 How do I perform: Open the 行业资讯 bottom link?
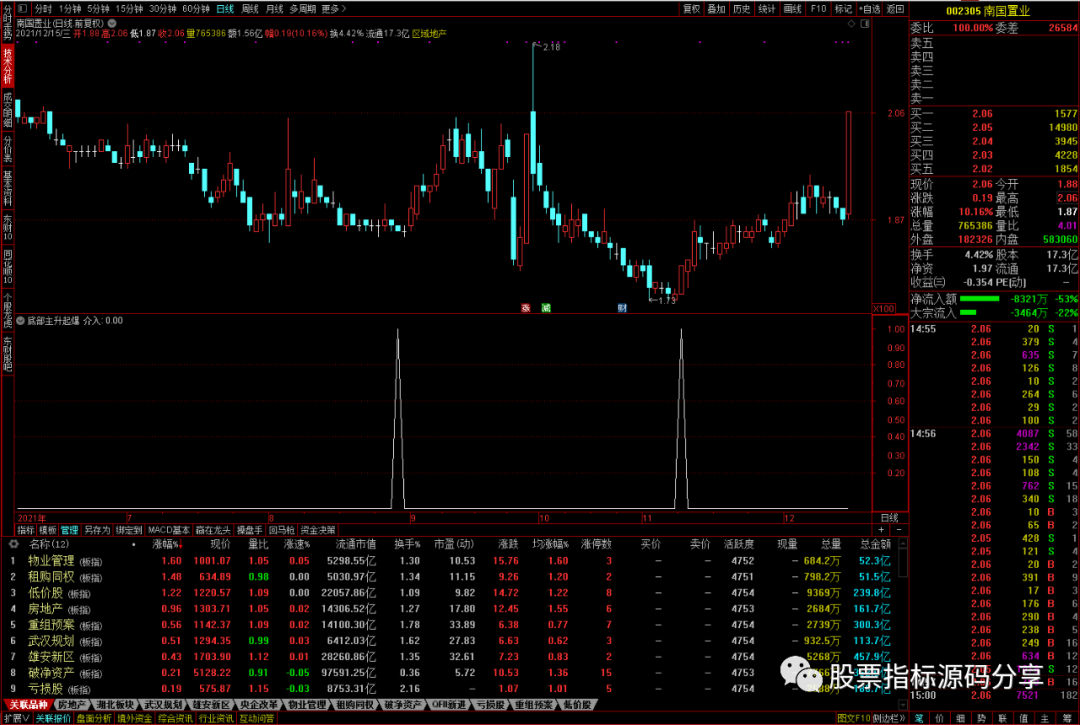coord(216,718)
